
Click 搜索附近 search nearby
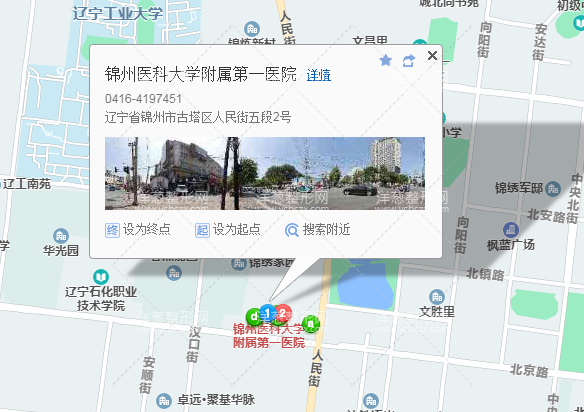pos(317,230)
